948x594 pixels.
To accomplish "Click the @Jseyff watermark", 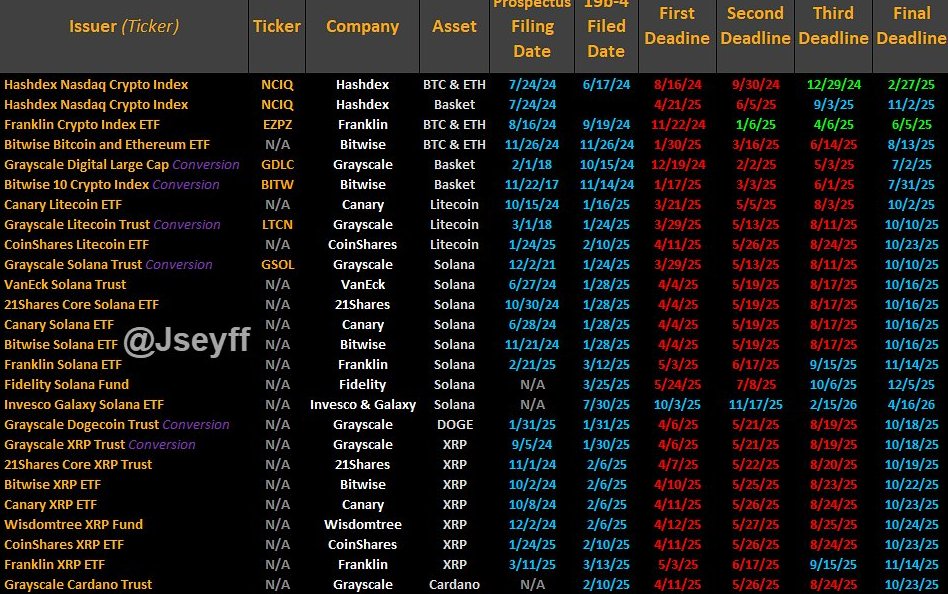I will (x=188, y=344).
